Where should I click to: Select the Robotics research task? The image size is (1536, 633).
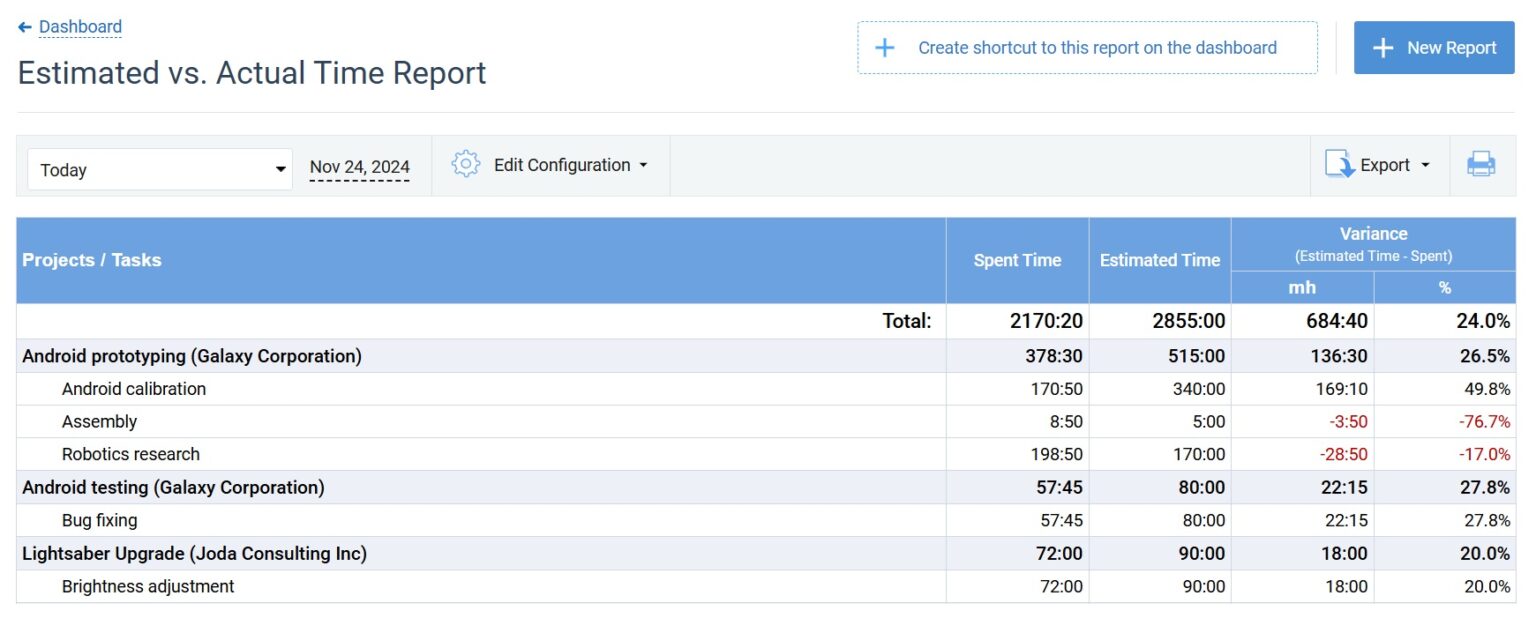(x=130, y=454)
